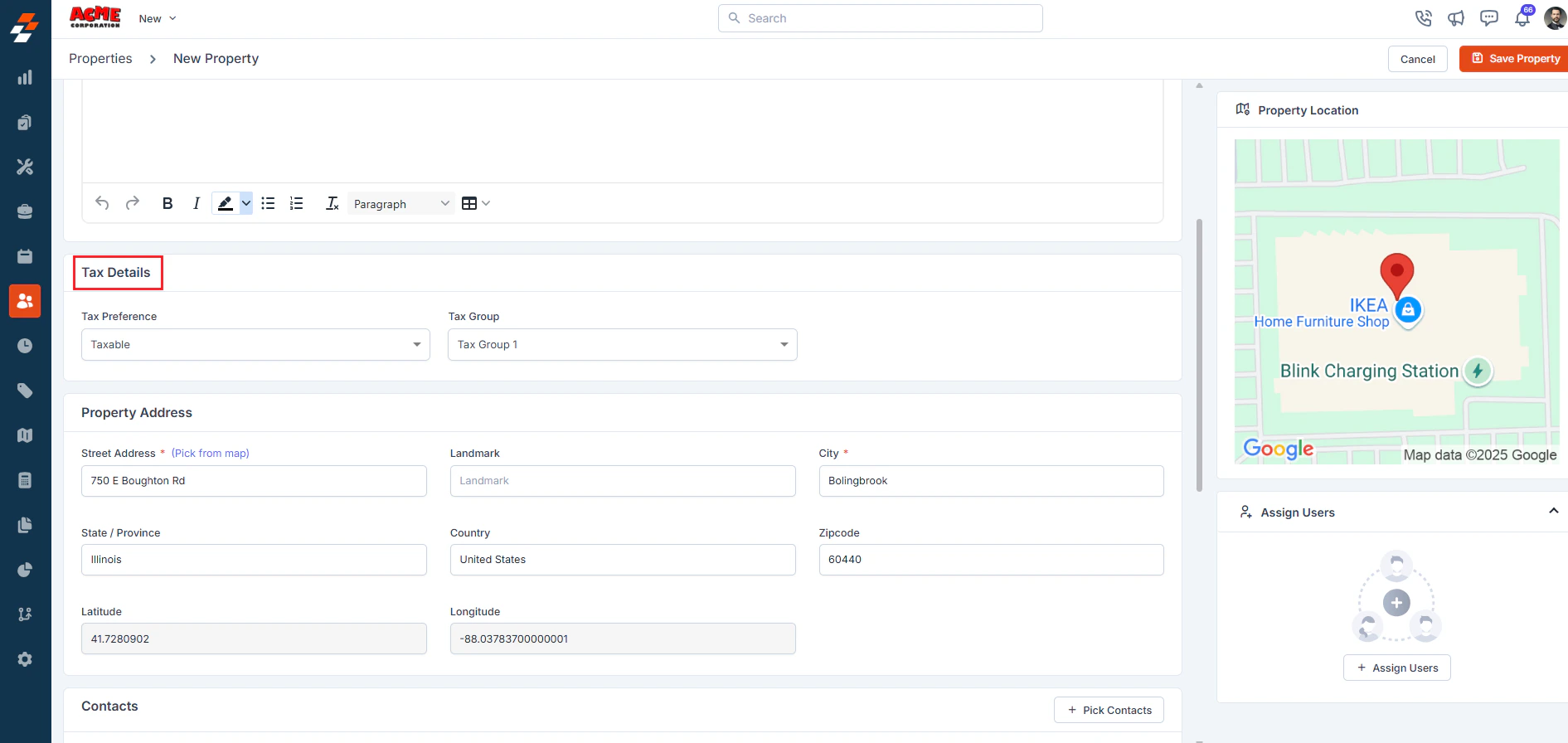Open the clipboard documents sidebar icon
Viewport: 1568px width, 743px height.
(25, 122)
